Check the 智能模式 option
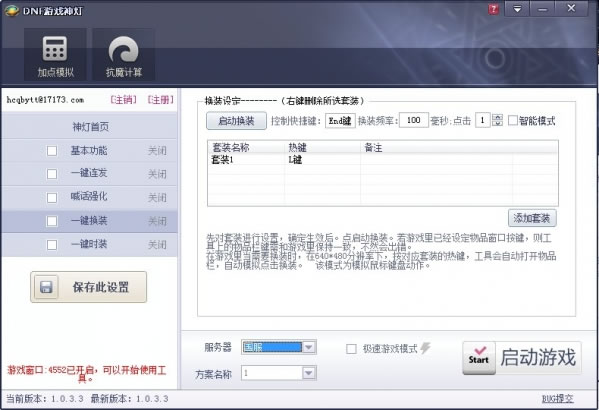The height and width of the screenshot is (410, 599). tap(513, 120)
